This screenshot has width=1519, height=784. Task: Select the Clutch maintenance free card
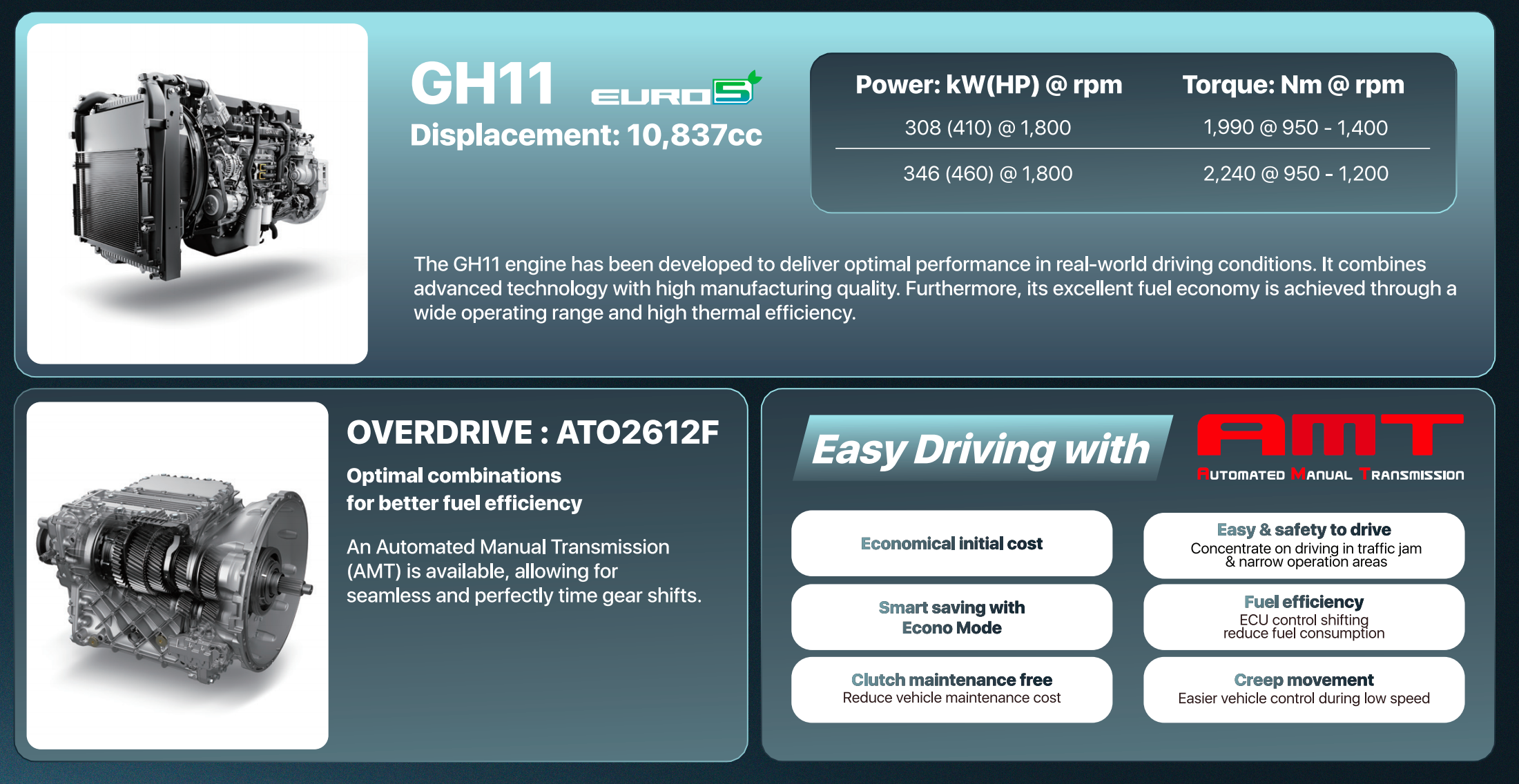(x=951, y=689)
